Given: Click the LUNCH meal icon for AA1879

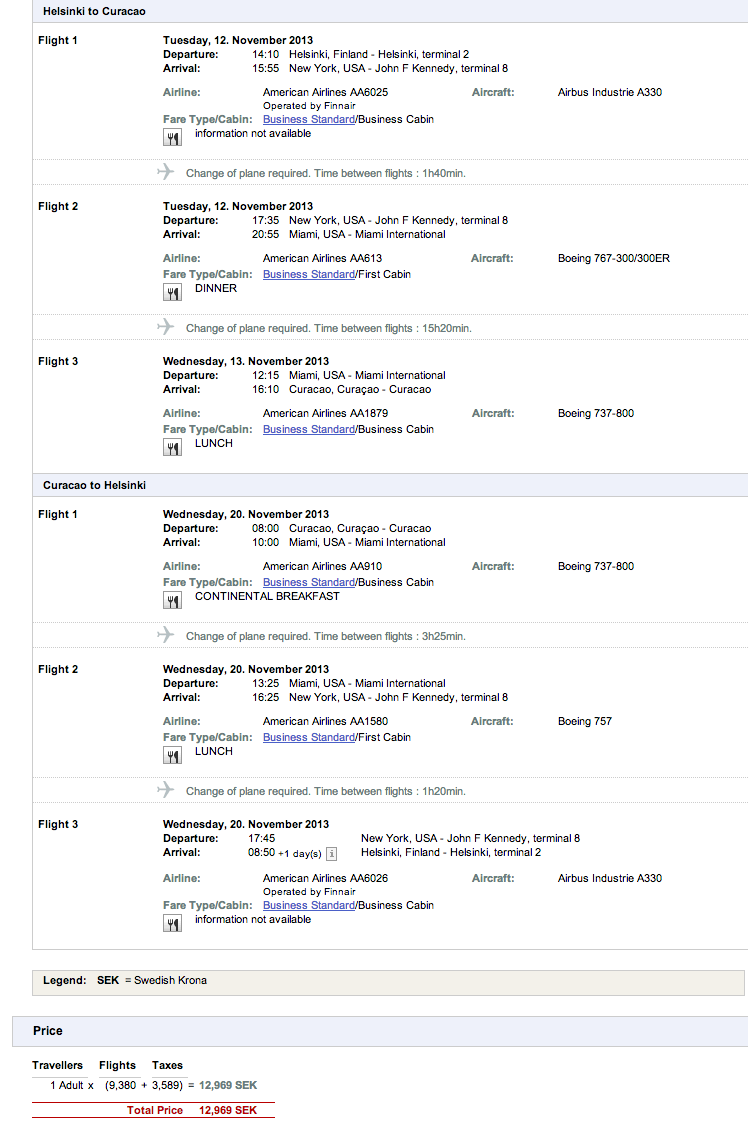Looking at the screenshot, I should [x=172, y=447].
